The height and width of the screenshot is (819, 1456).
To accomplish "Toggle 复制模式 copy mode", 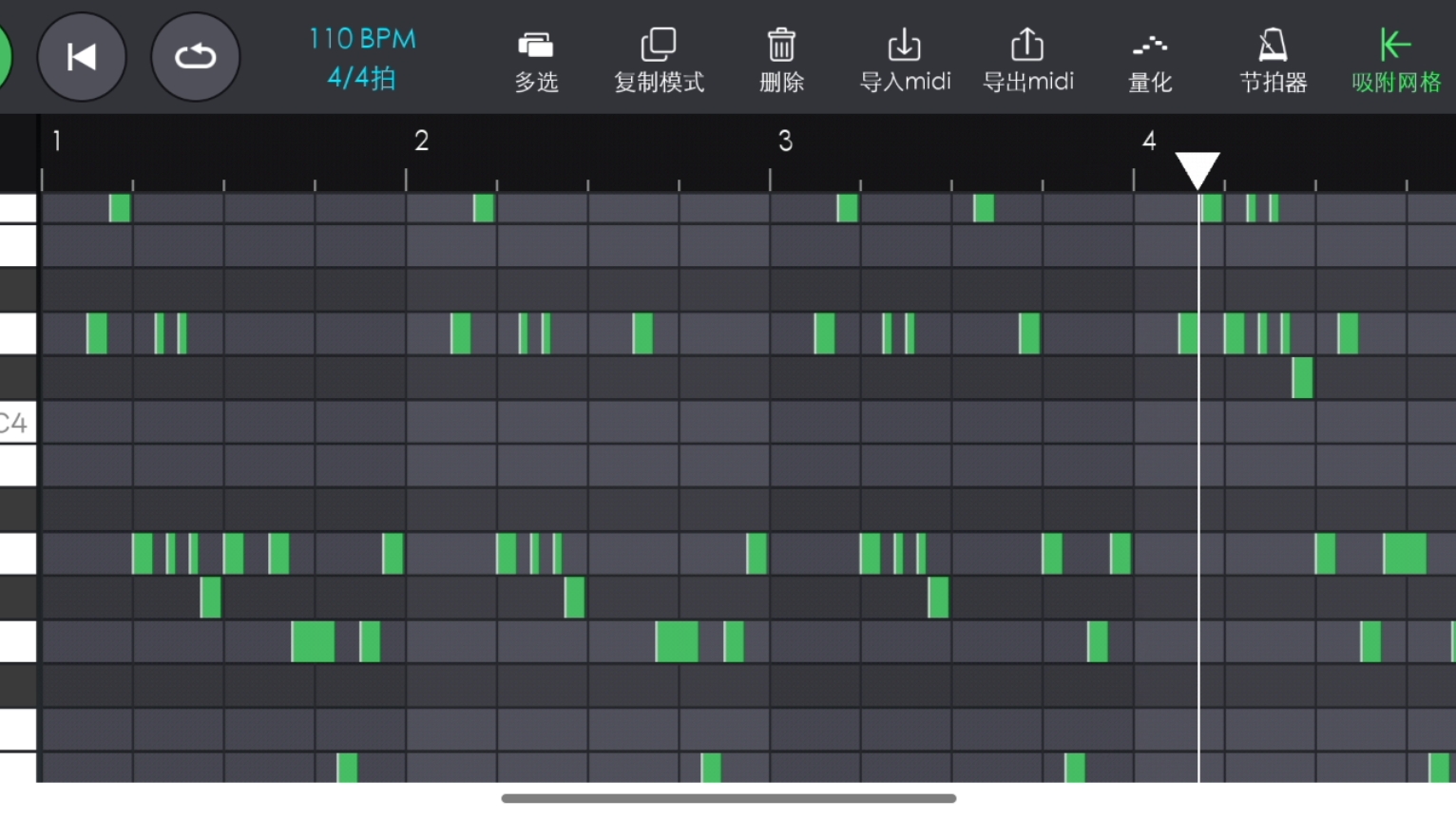I will 659,62.
